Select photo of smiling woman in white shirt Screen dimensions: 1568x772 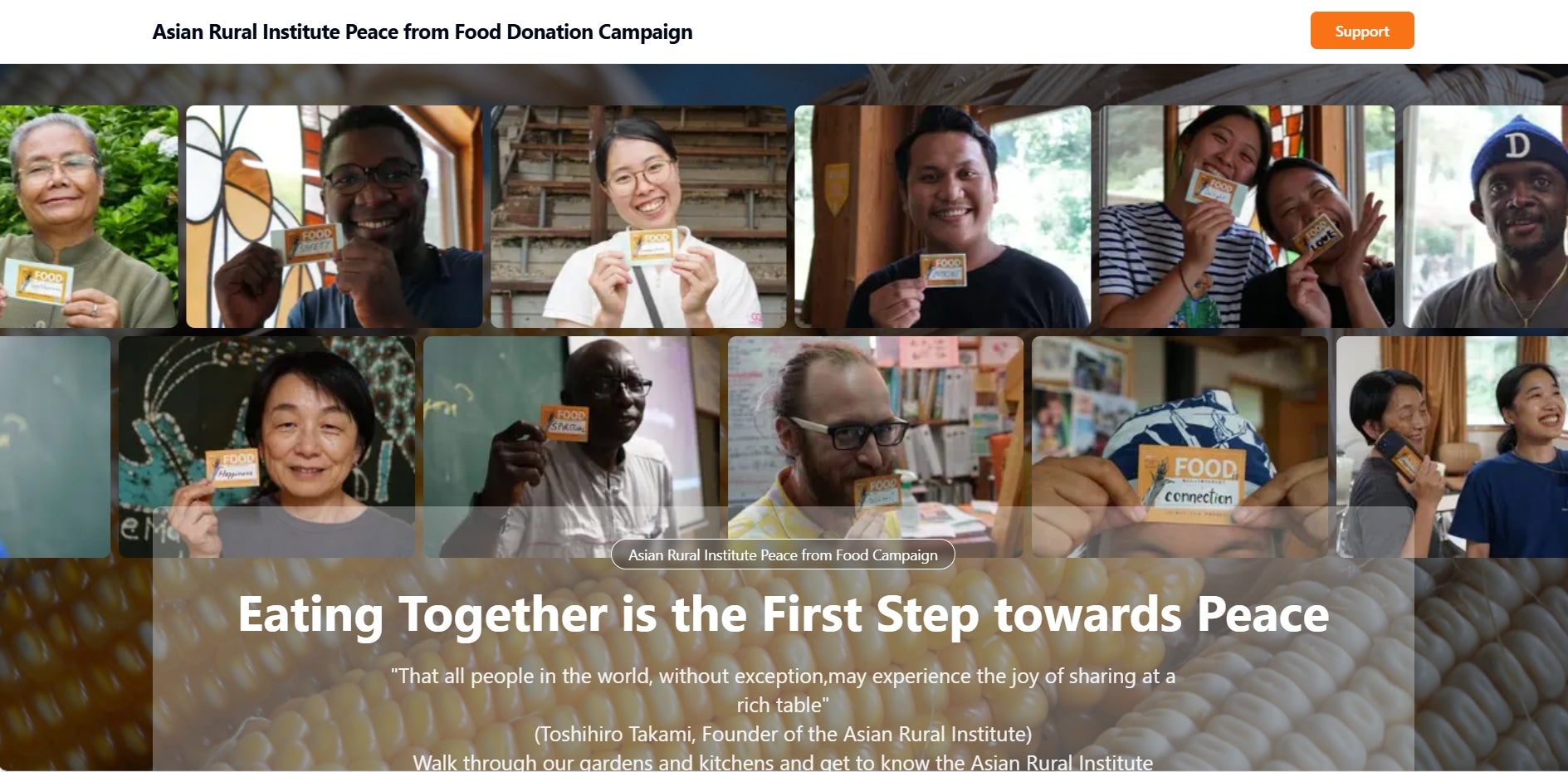click(638, 217)
